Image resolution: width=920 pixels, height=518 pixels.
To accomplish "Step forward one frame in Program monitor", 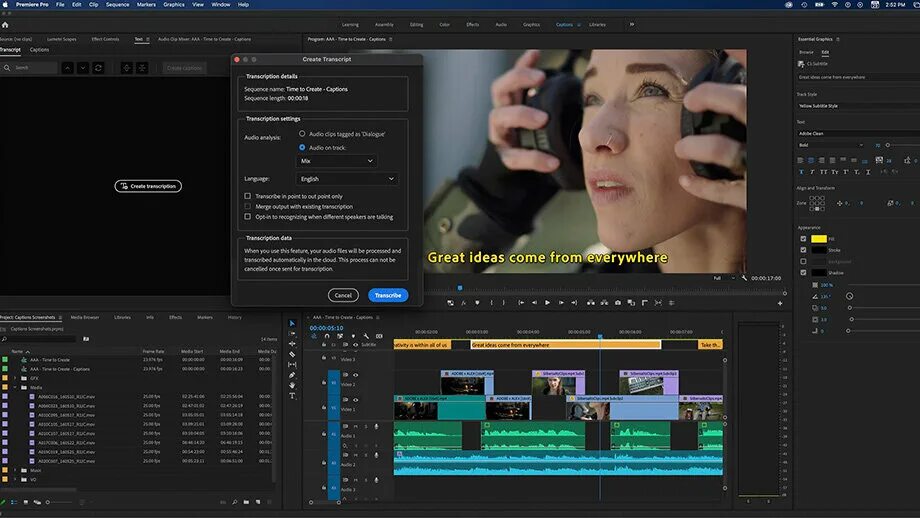I will pyautogui.click(x=561, y=303).
